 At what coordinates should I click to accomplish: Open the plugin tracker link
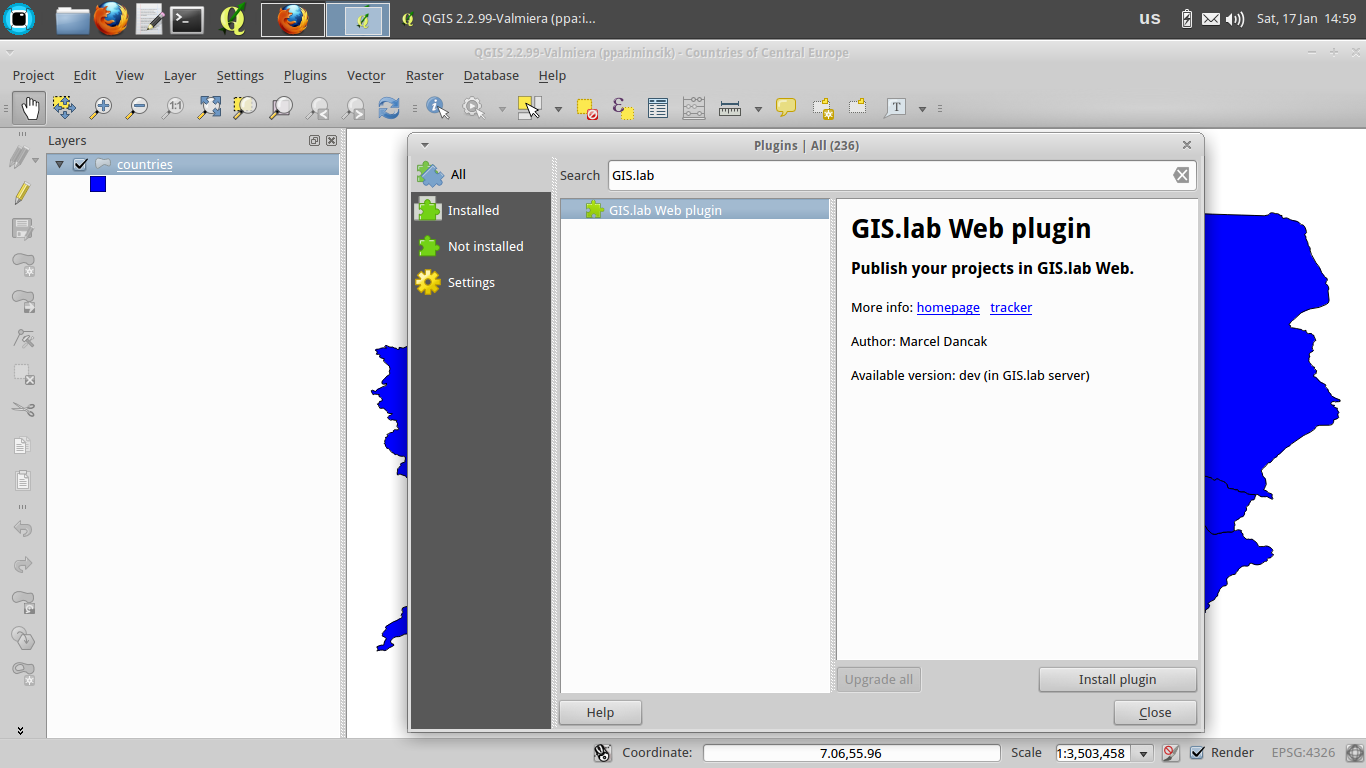click(1011, 307)
